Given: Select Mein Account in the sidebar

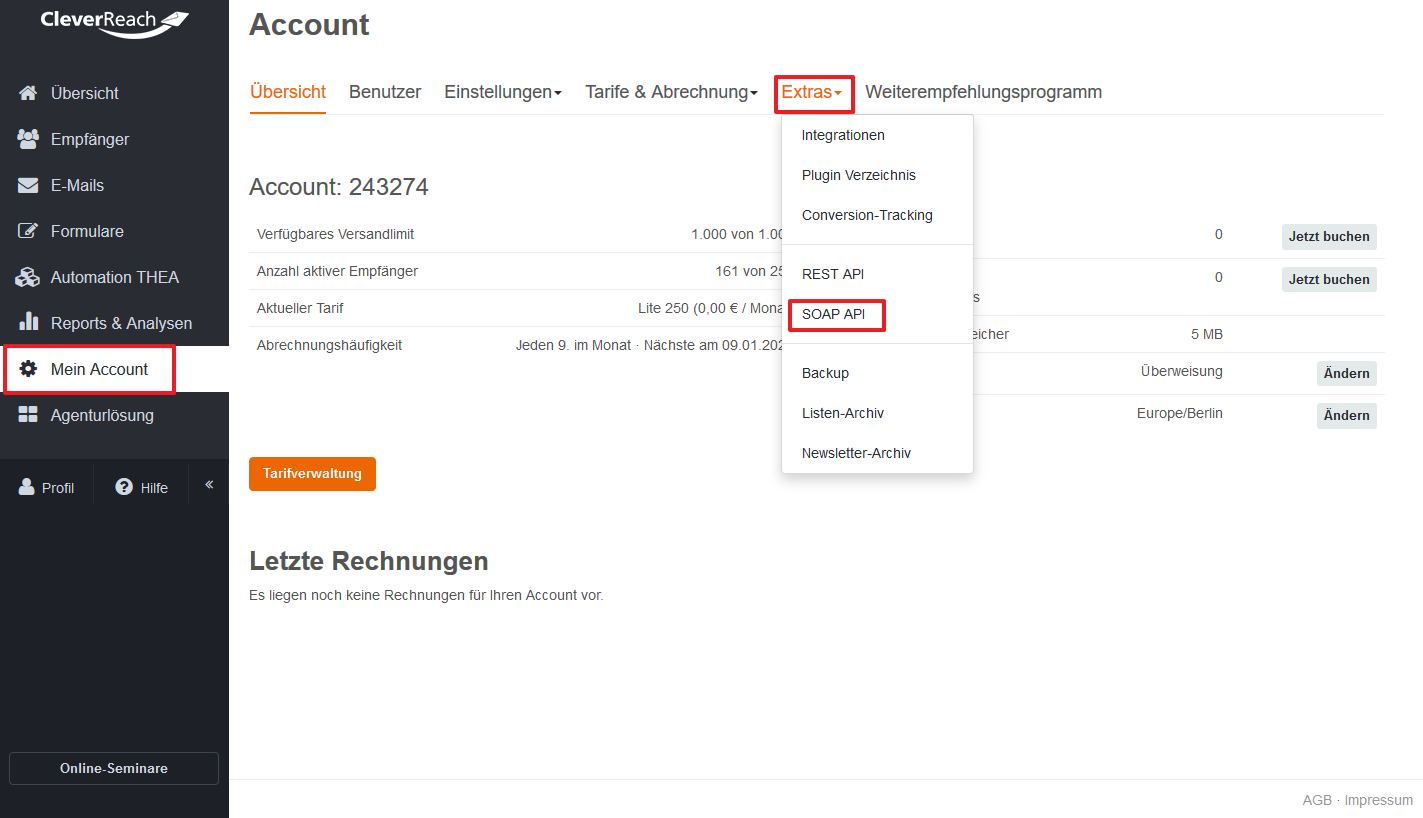Looking at the screenshot, I should [x=114, y=369].
